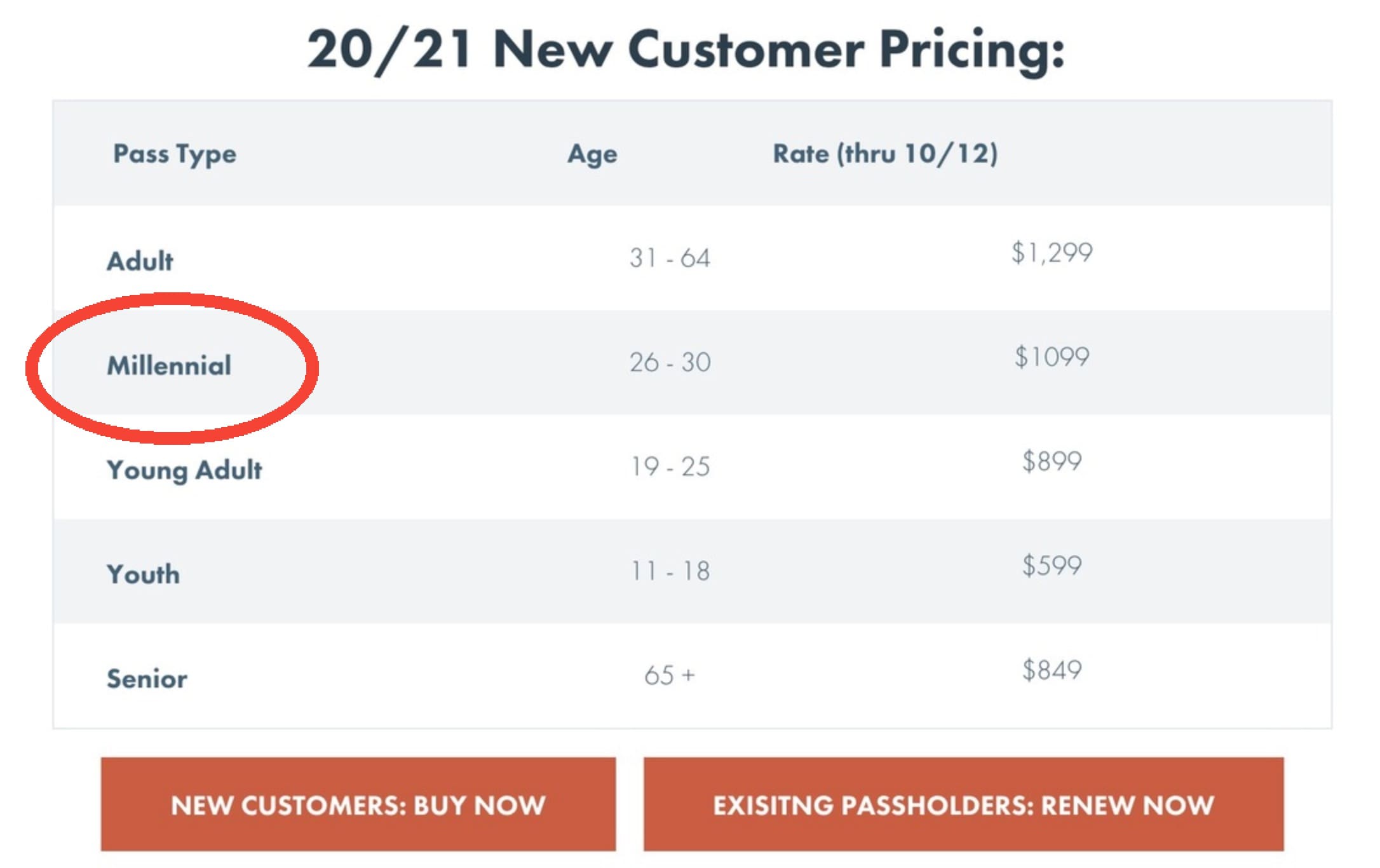Click the 65 + age value
Viewport: 1380px width, 868px height.
pyautogui.click(x=670, y=675)
